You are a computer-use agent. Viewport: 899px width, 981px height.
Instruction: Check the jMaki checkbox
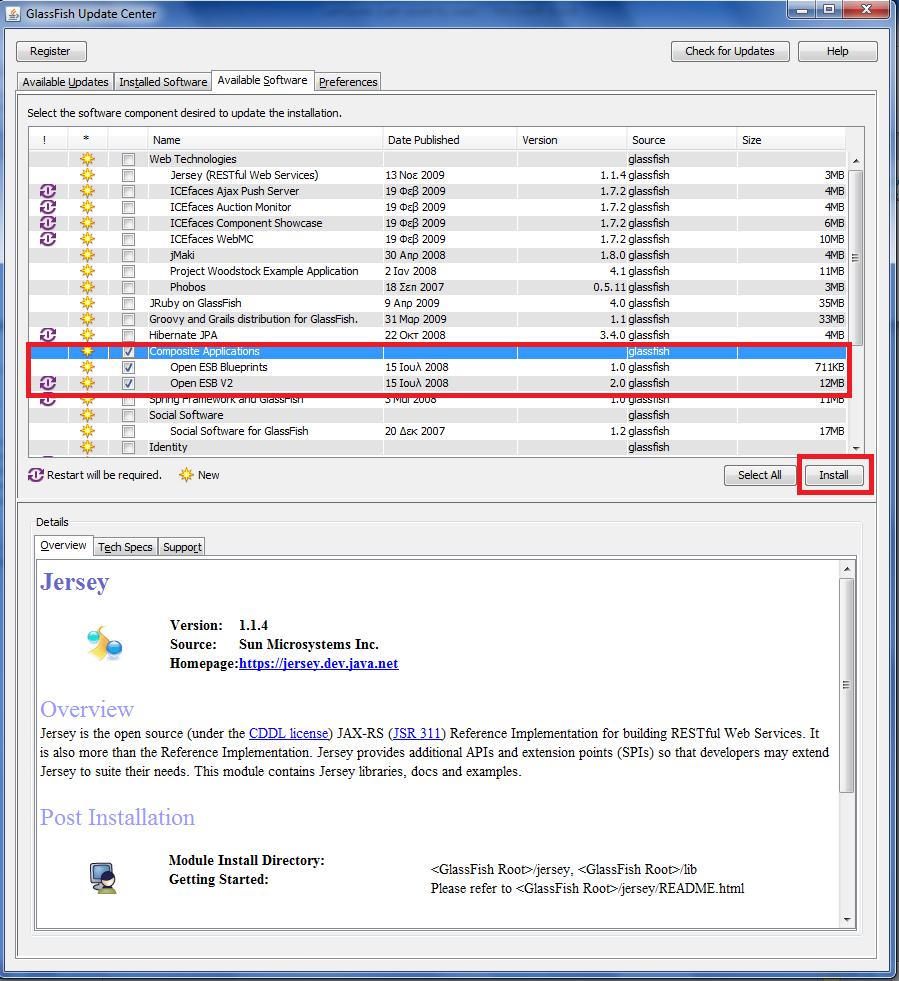128,255
